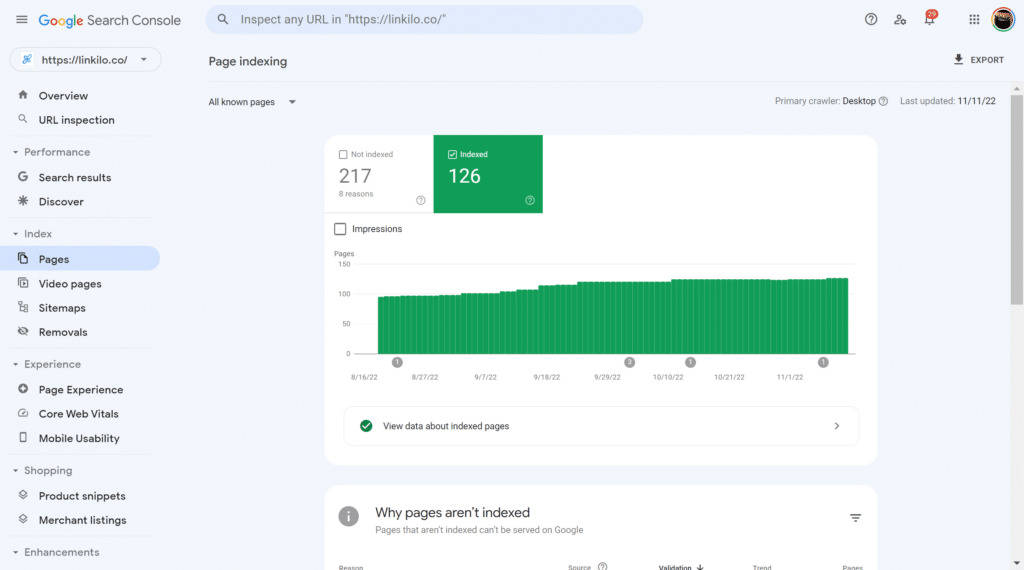Image resolution: width=1024 pixels, height=570 pixels.
Task: Open users and permissions settings icon
Action: tap(900, 20)
